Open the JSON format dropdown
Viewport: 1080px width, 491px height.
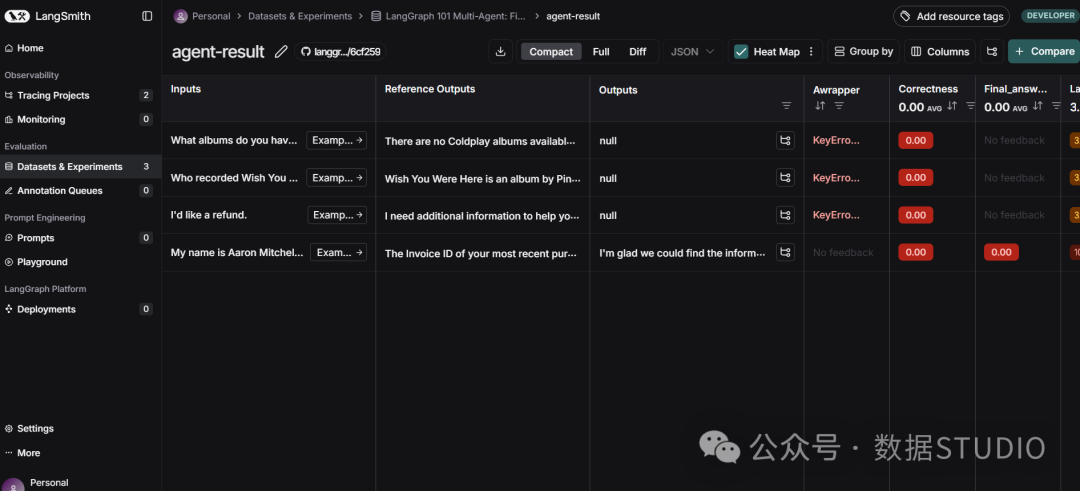[692, 52]
